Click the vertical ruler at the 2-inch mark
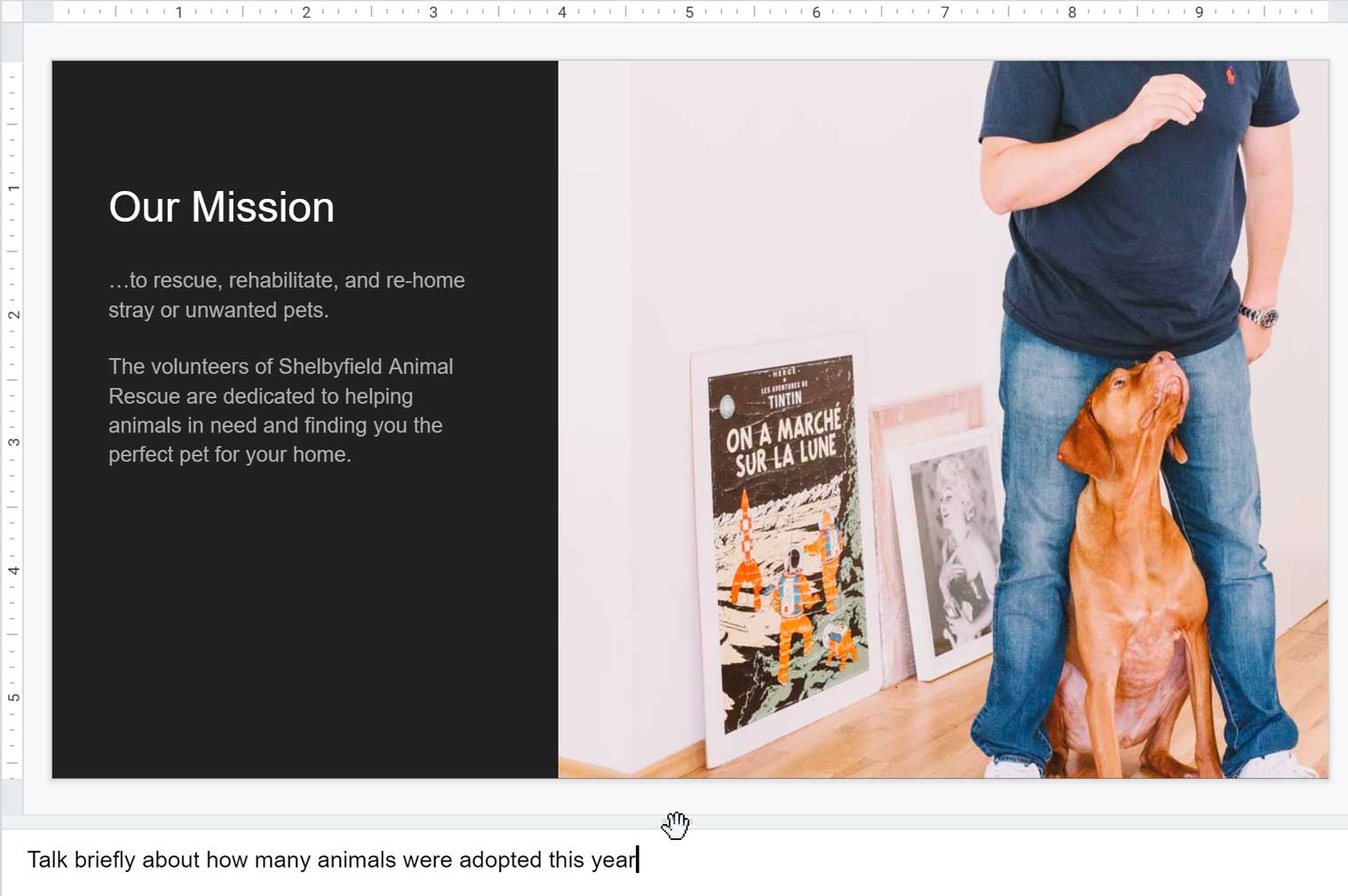1348x896 pixels. click(13, 313)
